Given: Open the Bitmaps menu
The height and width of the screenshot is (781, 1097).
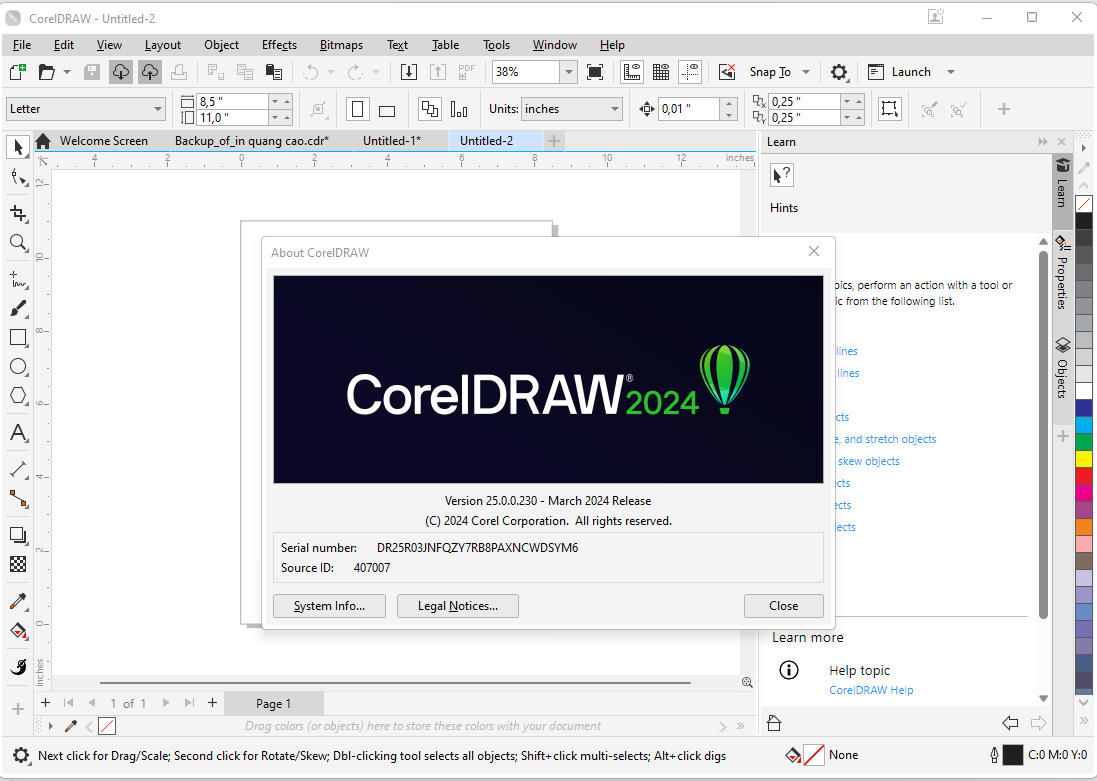Looking at the screenshot, I should (x=341, y=45).
